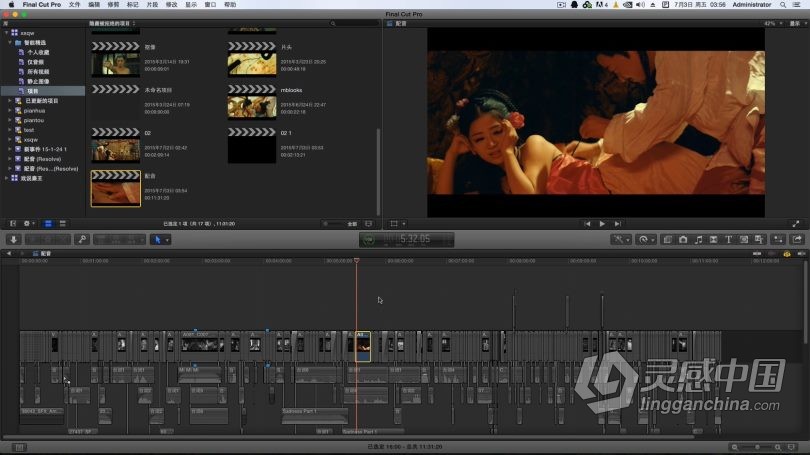The width and height of the screenshot is (810, 455).
Task: Open the keyword editor key icon
Action: pyautogui.click(x=82, y=240)
